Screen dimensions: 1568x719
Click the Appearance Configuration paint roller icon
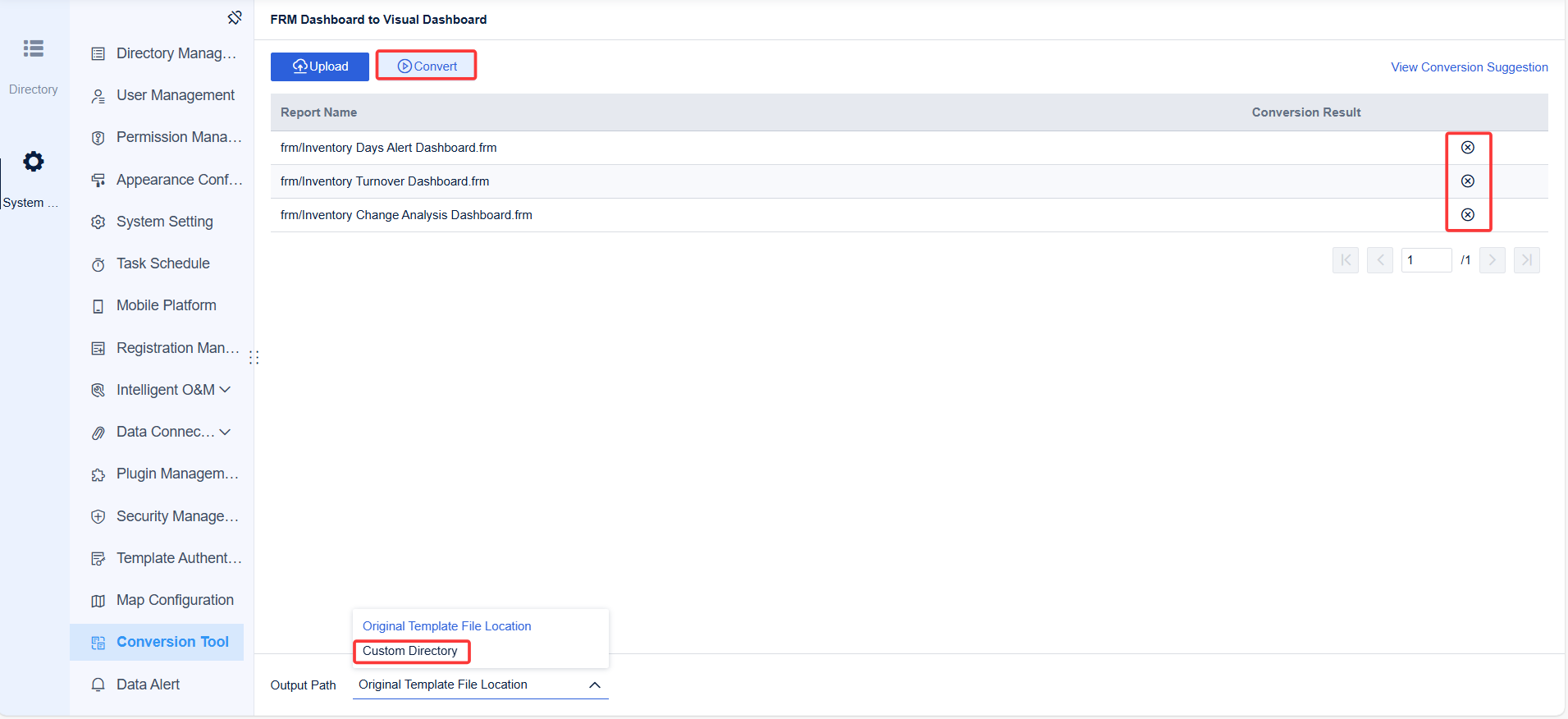click(x=98, y=181)
